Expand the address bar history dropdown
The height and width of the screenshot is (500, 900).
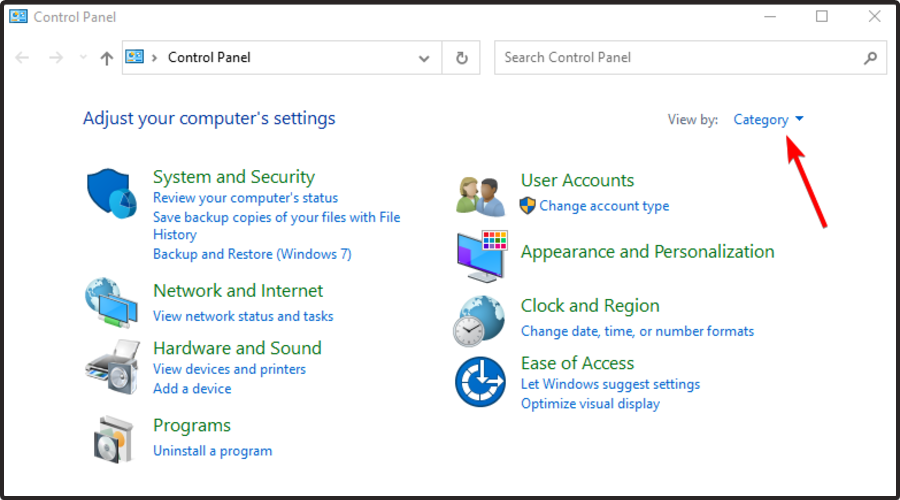(x=424, y=58)
